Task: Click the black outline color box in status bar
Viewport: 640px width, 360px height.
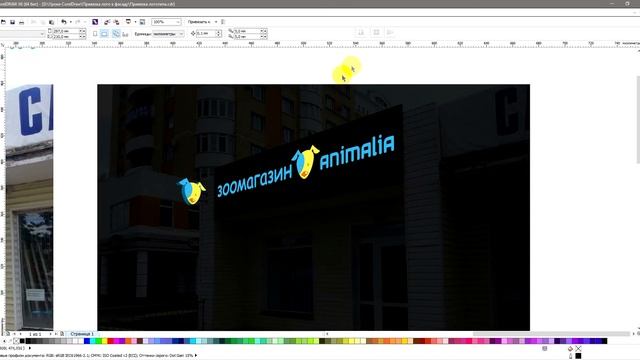Action: click(578, 356)
